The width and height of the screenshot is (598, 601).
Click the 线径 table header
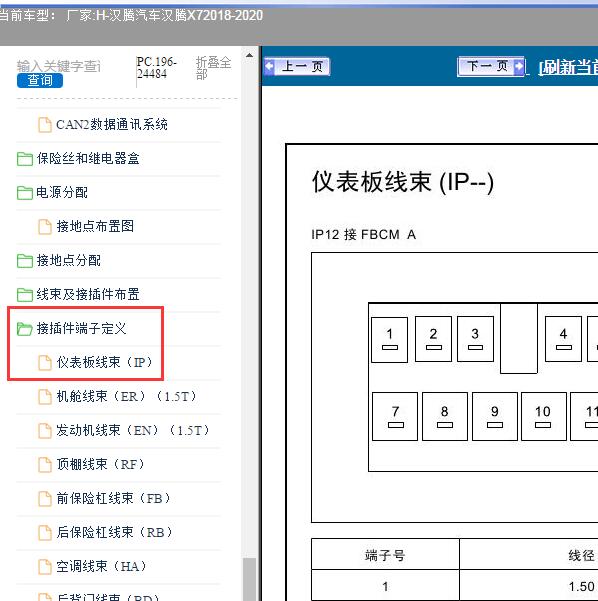582,555
